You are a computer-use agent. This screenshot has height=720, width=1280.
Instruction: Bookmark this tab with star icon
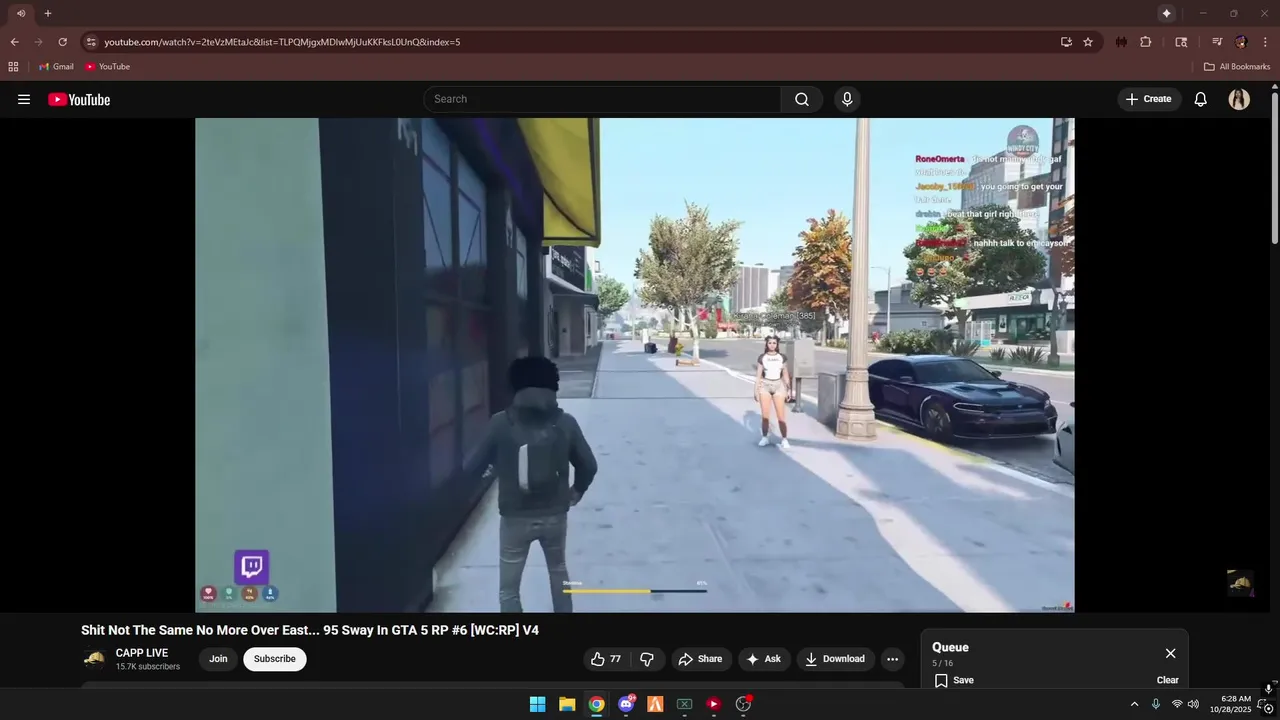click(x=1088, y=42)
